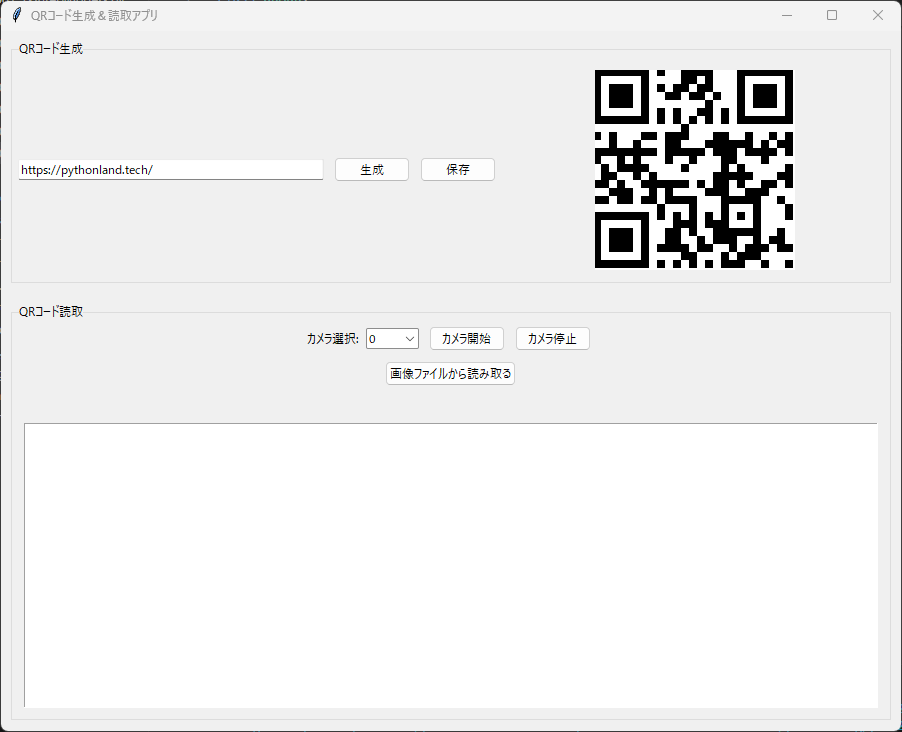Start the camera with カメラ開始

pos(466,339)
